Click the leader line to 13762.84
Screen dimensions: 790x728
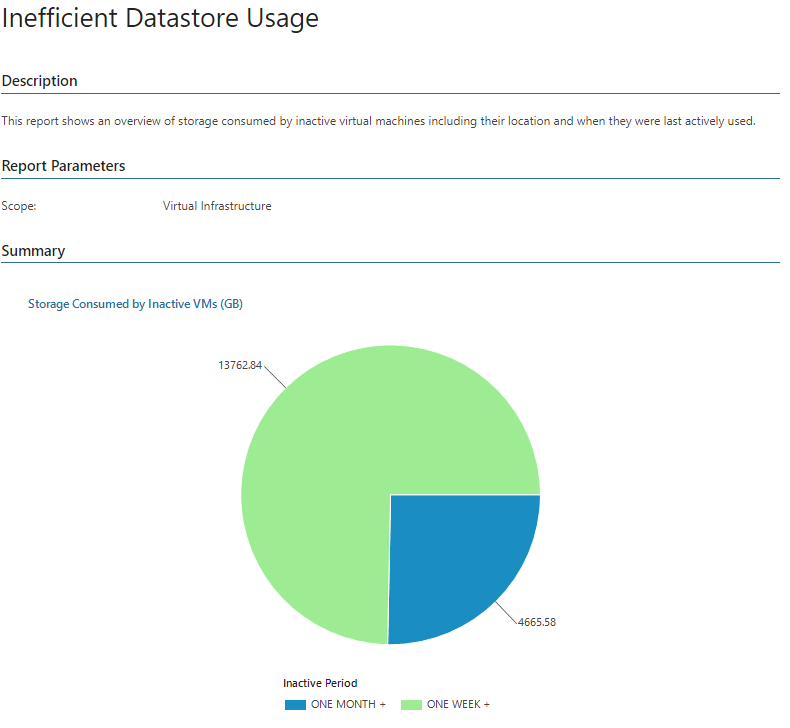click(x=275, y=376)
